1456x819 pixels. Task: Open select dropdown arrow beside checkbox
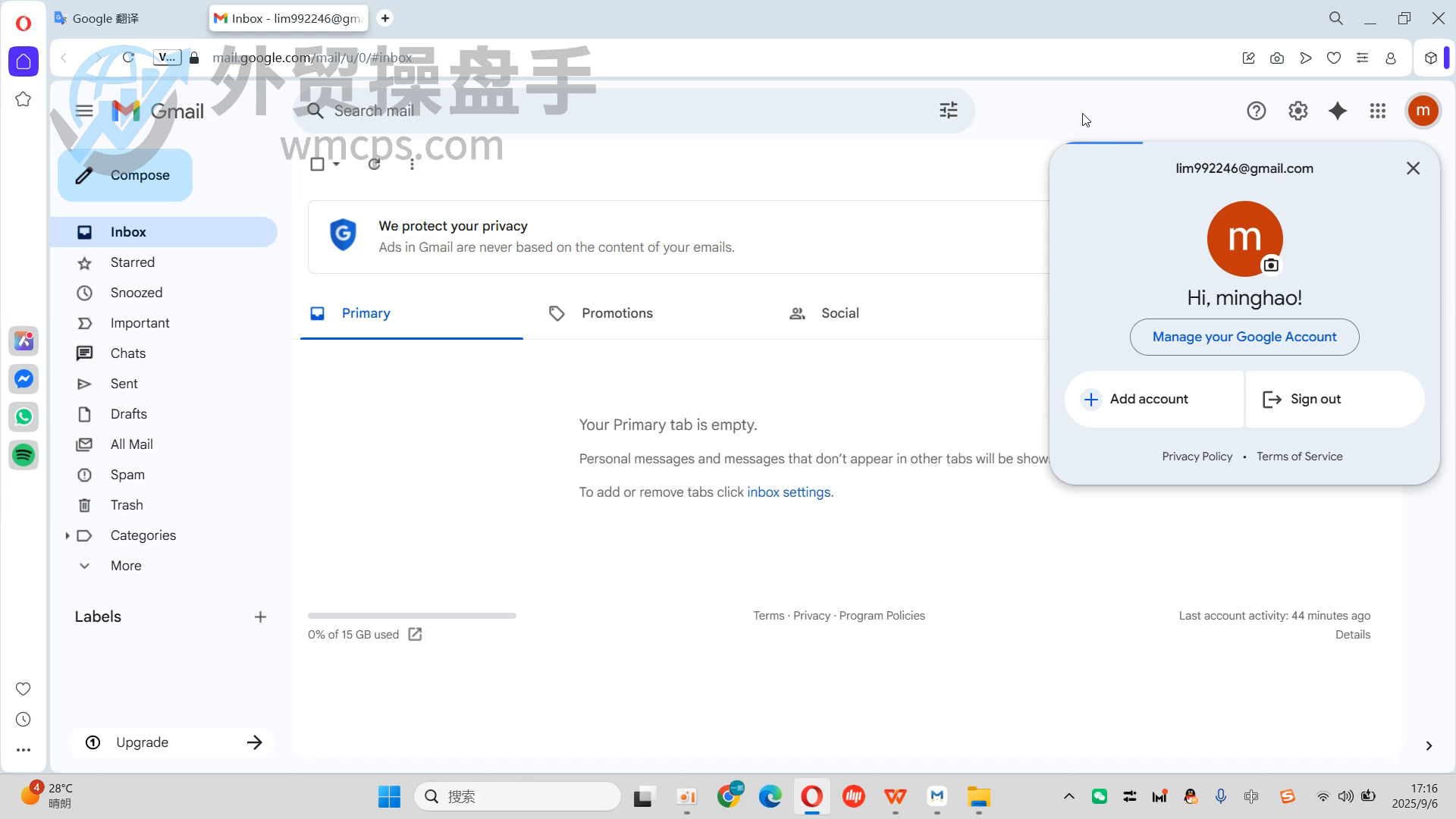(336, 164)
